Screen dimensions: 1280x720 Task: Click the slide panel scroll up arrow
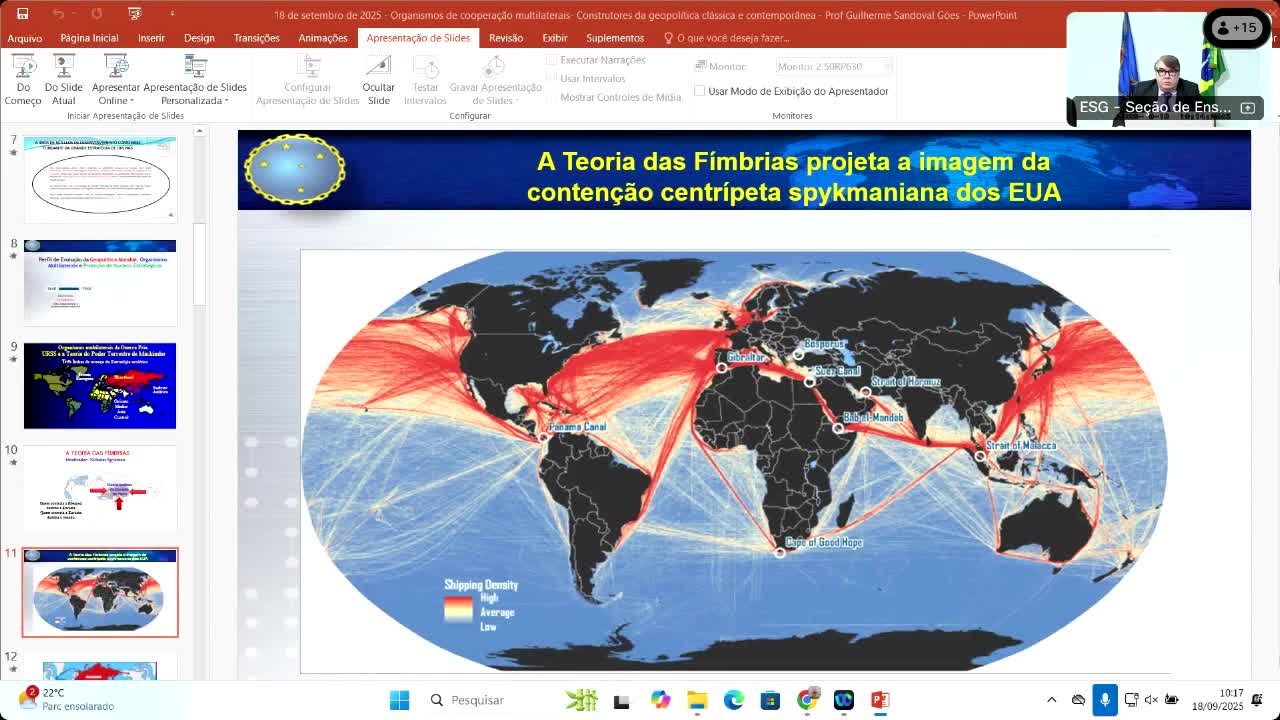tap(199, 131)
